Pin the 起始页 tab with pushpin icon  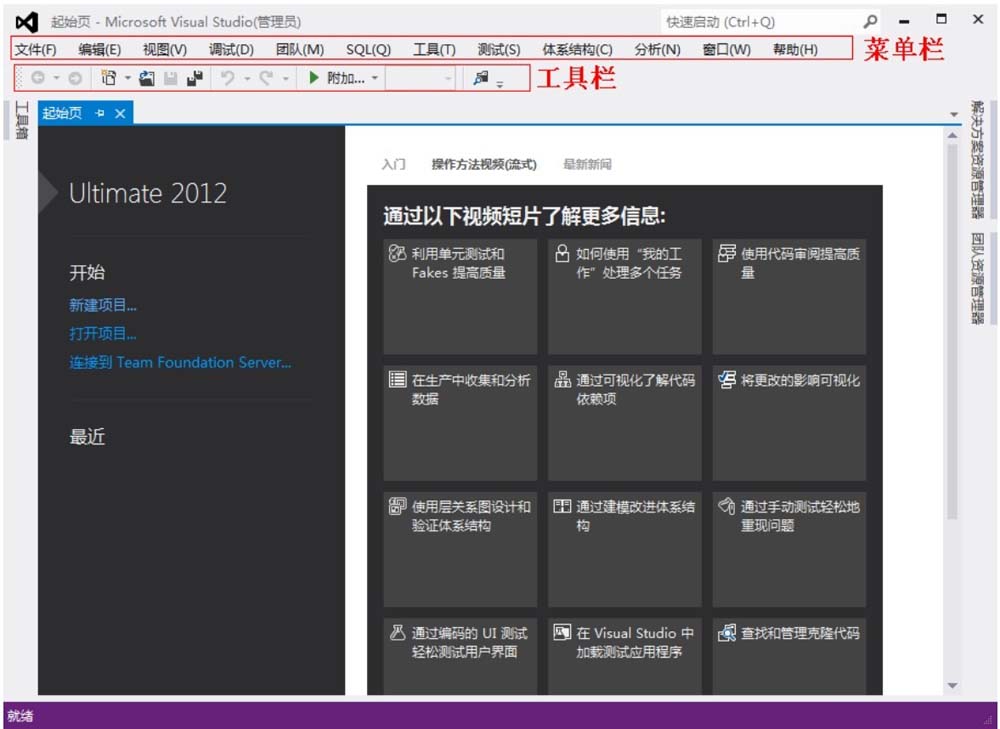100,114
